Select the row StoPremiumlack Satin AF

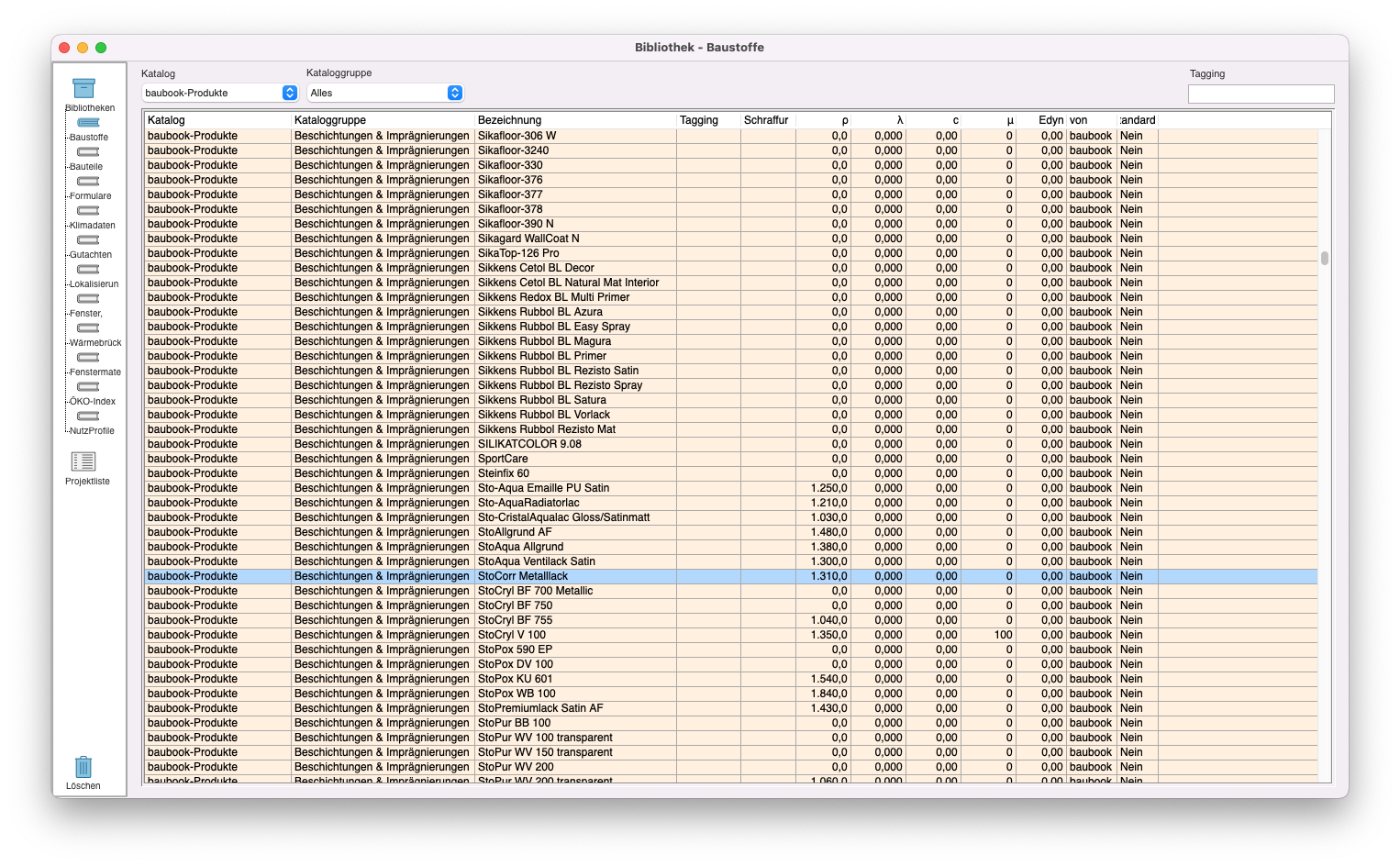click(x=731, y=708)
